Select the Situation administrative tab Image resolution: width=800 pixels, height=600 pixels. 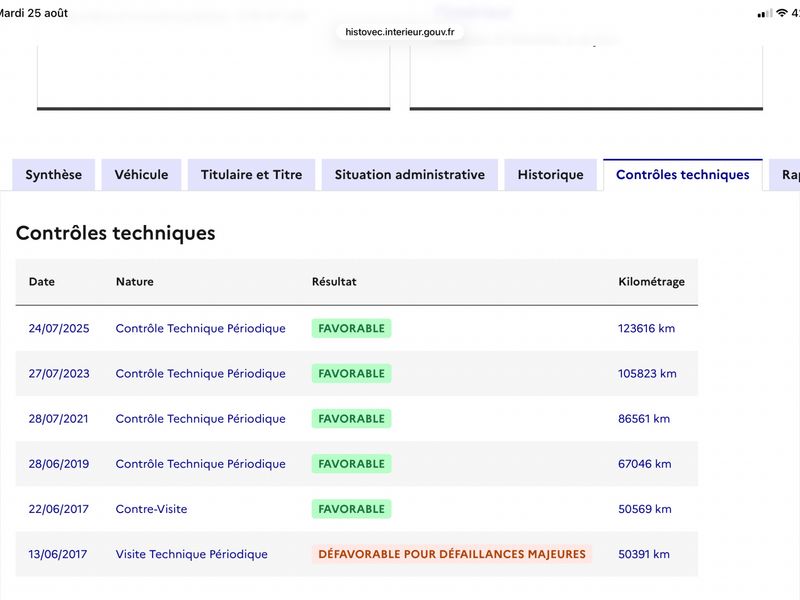pyautogui.click(x=410, y=174)
